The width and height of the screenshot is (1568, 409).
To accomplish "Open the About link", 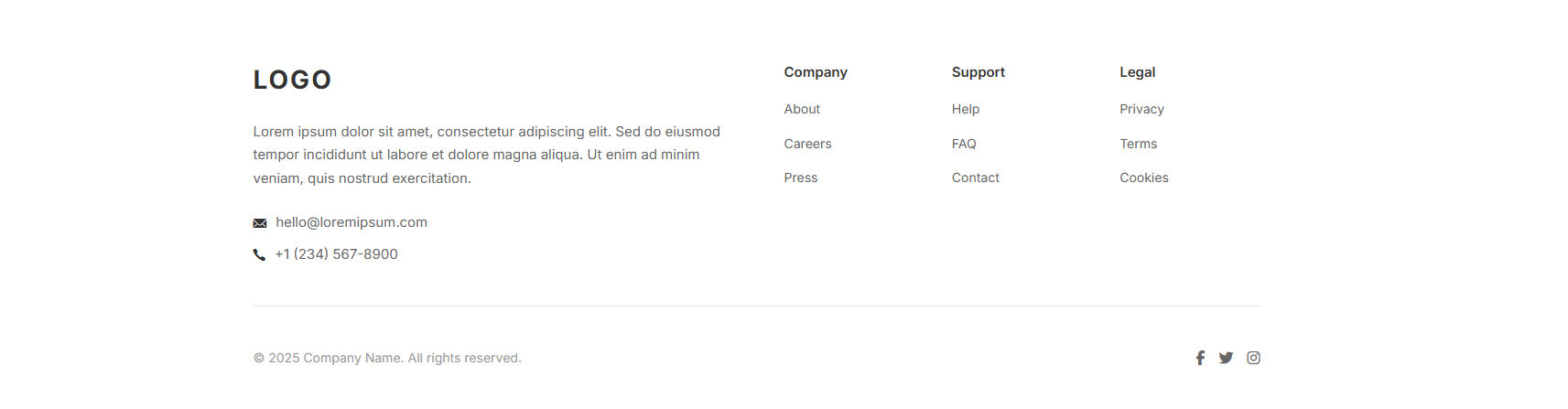I will [802, 109].
